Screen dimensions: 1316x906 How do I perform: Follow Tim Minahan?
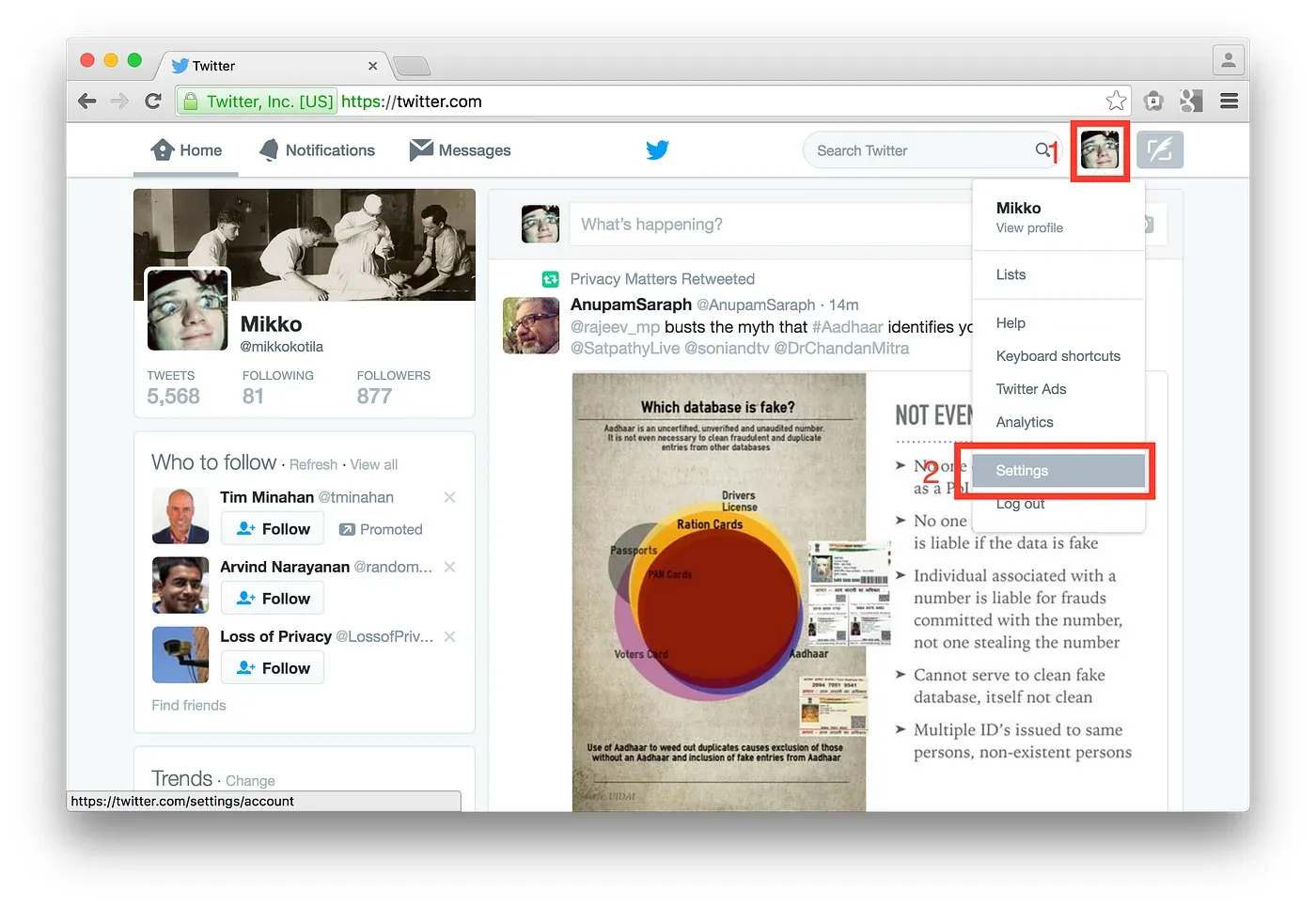(273, 529)
